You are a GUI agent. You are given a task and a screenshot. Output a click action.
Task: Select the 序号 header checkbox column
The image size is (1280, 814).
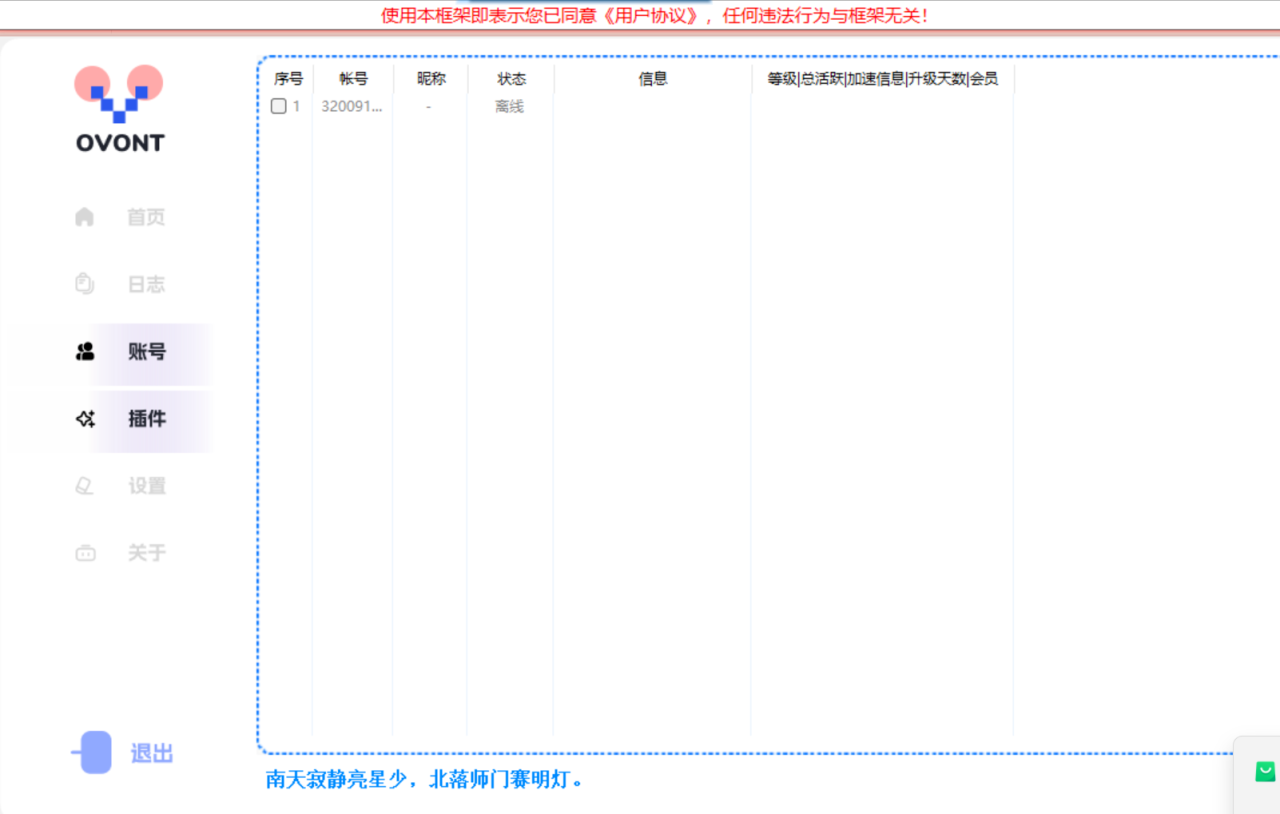click(x=288, y=79)
